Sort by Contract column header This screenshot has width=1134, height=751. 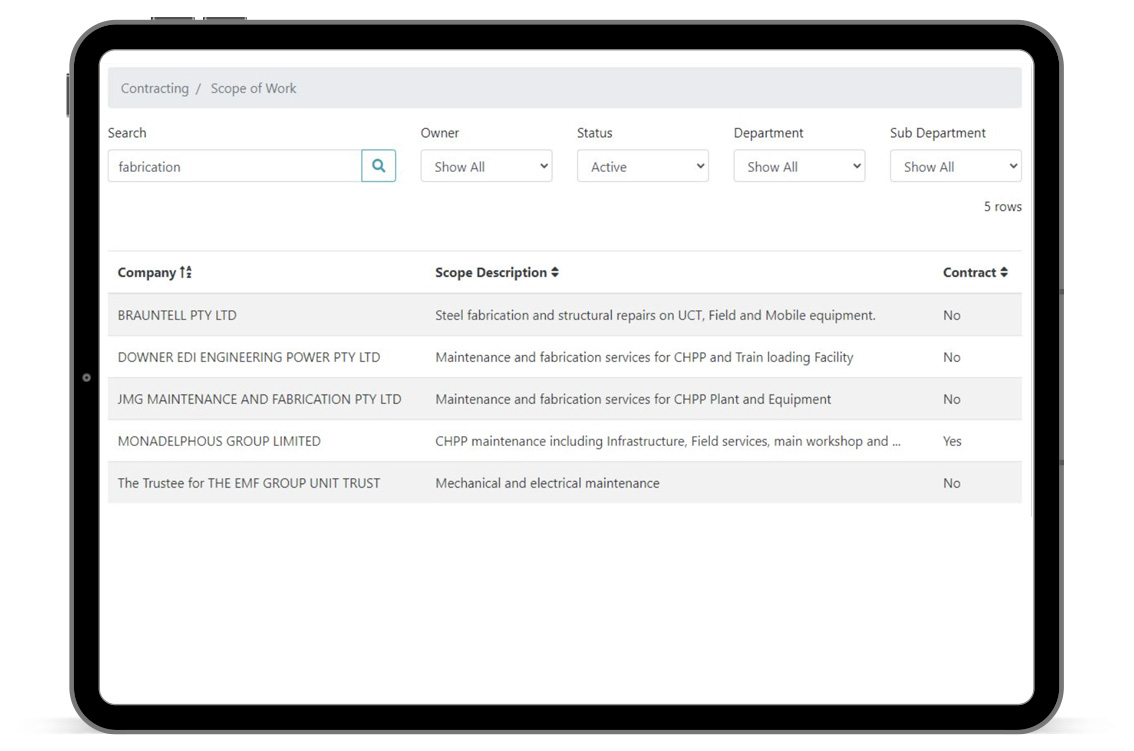pos(975,272)
